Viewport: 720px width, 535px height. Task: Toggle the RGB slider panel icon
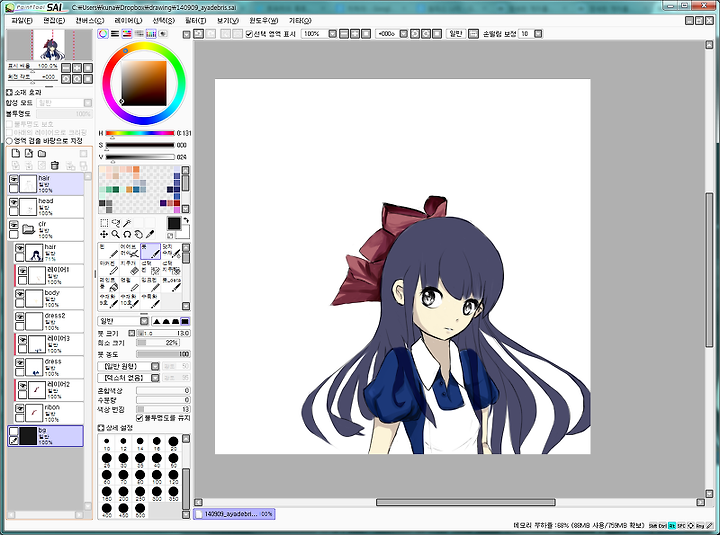point(115,34)
